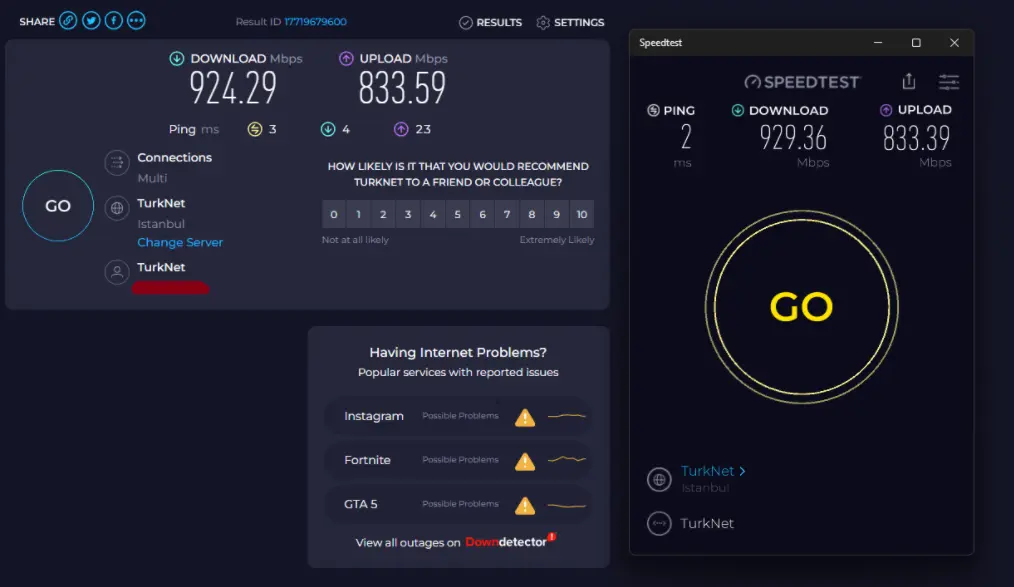This screenshot has width=1014, height=587.
Task: Open GTA 5 outage row
Action: (x=458, y=504)
